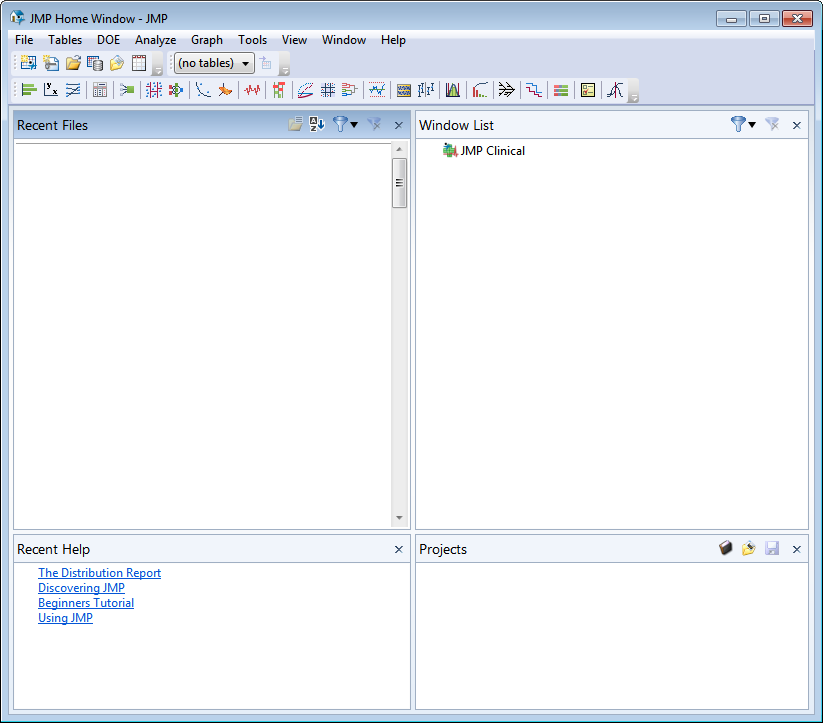Image resolution: width=823 pixels, height=723 pixels.
Task: Click the Distribution histogram toolbar icon
Action: [x=29, y=90]
